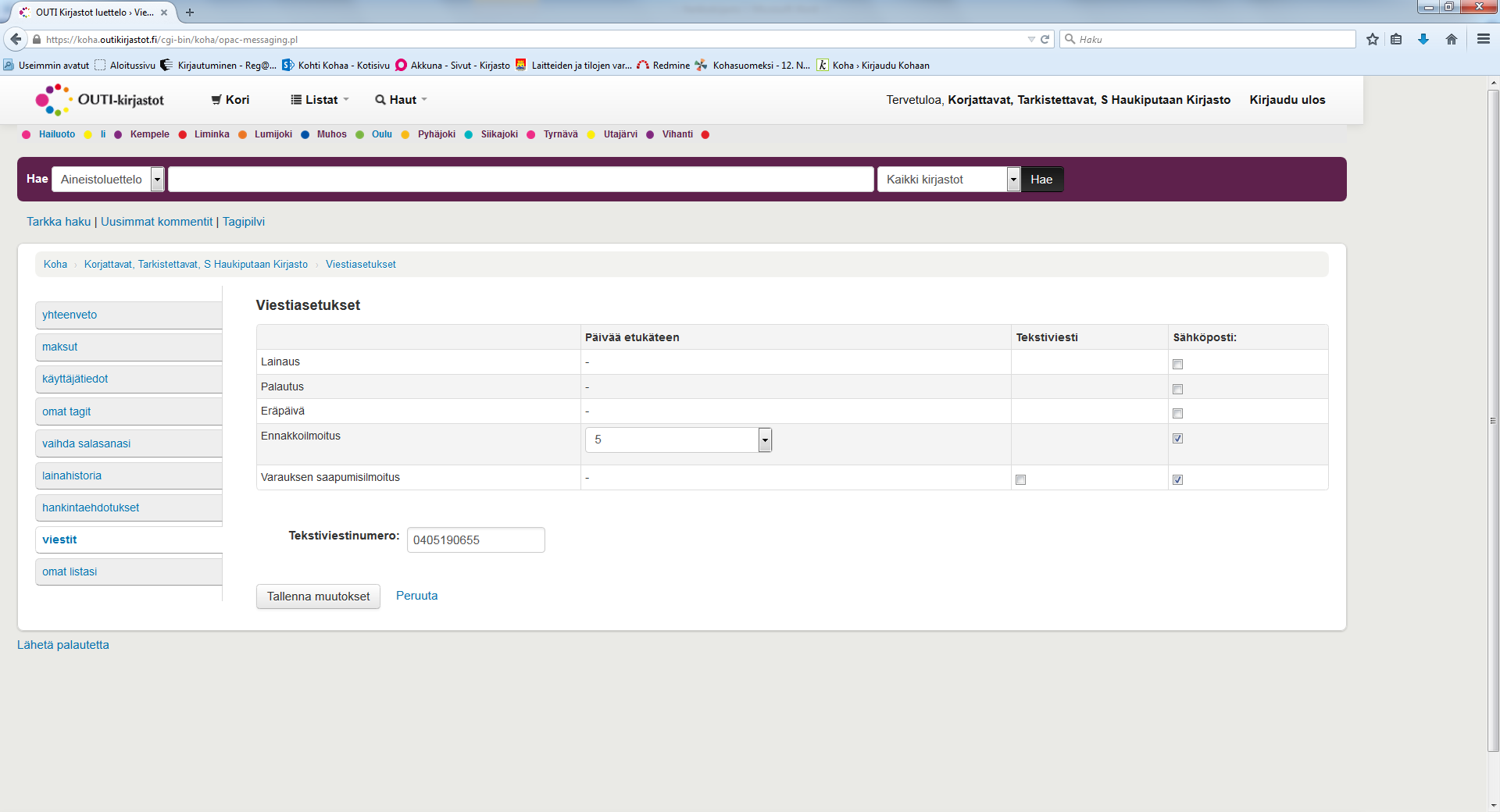The image size is (1500, 812).
Task: Open the Koha › Kirjaudu Kohaan bookmark
Action: [x=873, y=66]
